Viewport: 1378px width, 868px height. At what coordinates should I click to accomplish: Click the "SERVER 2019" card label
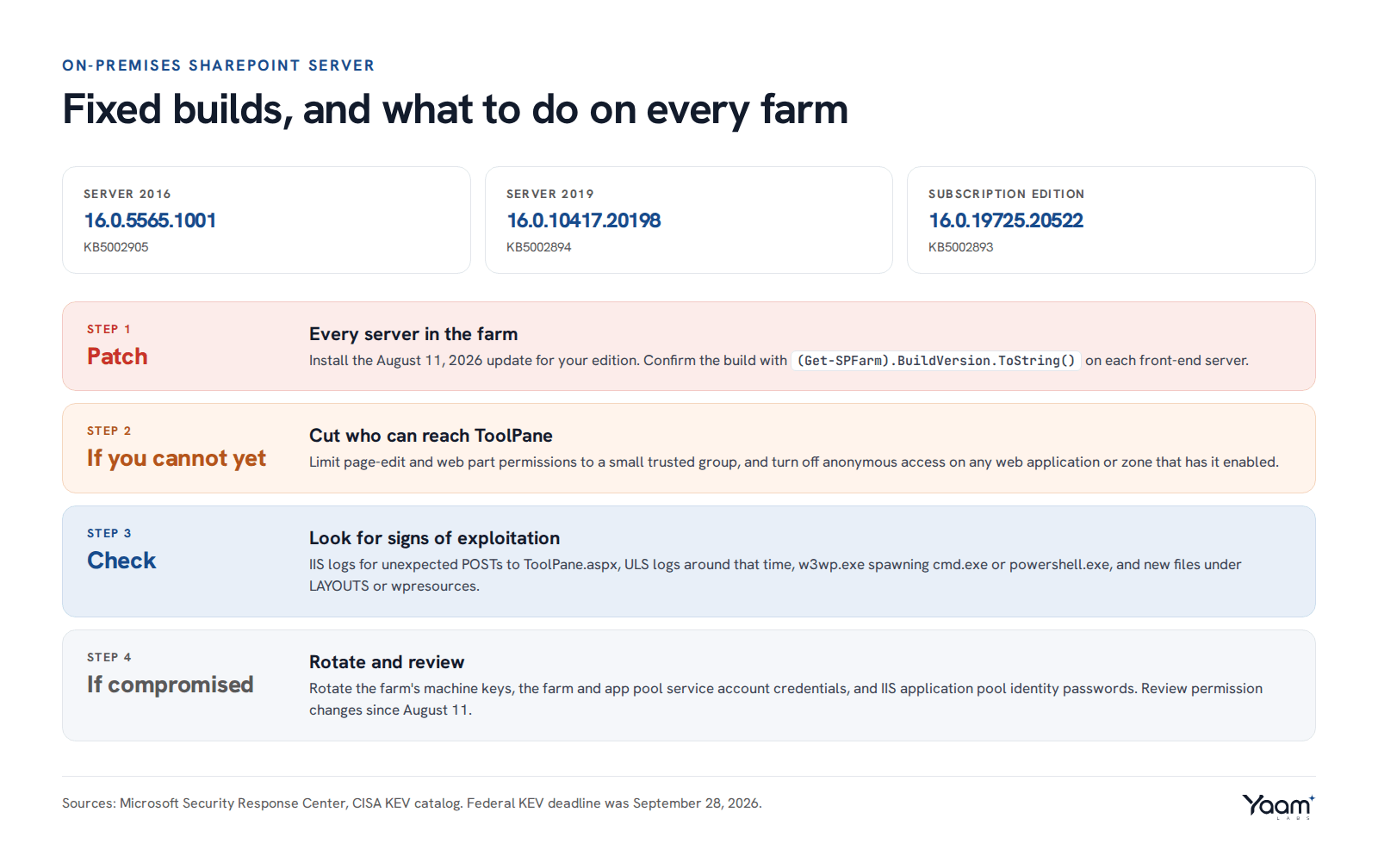pyautogui.click(x=550, y=194)
